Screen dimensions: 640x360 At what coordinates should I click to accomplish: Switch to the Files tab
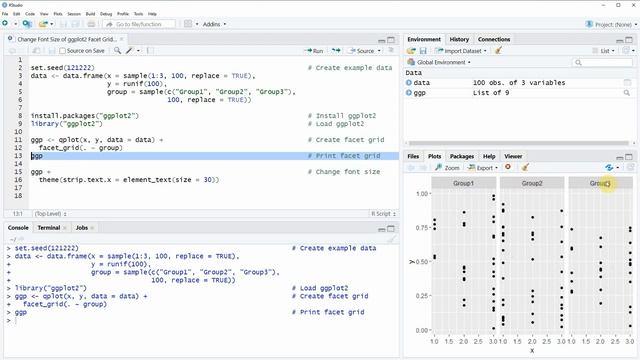coord(413,156)
